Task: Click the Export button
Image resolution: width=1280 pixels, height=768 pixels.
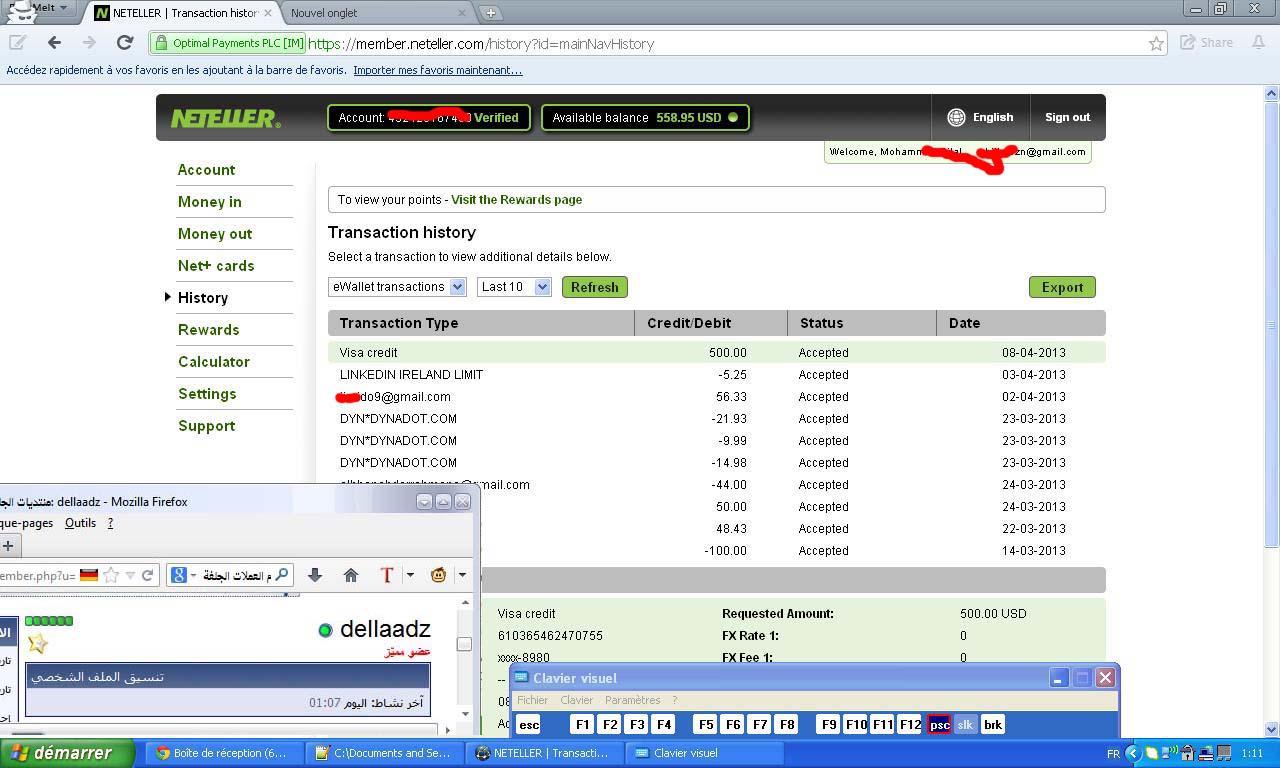Action: (x=1062, y=287)
